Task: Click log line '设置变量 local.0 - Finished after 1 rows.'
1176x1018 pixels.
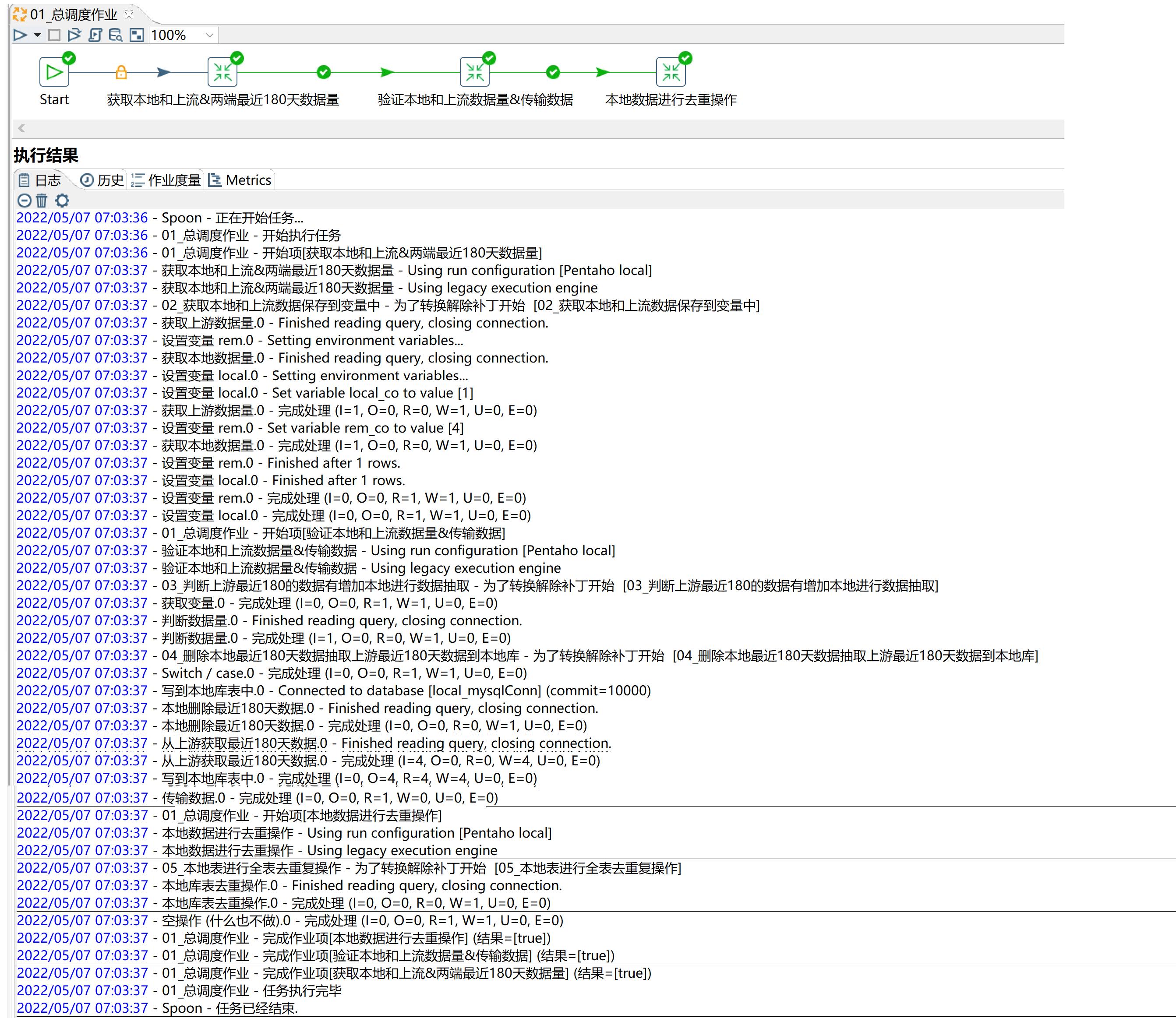Action: (211, 481)
